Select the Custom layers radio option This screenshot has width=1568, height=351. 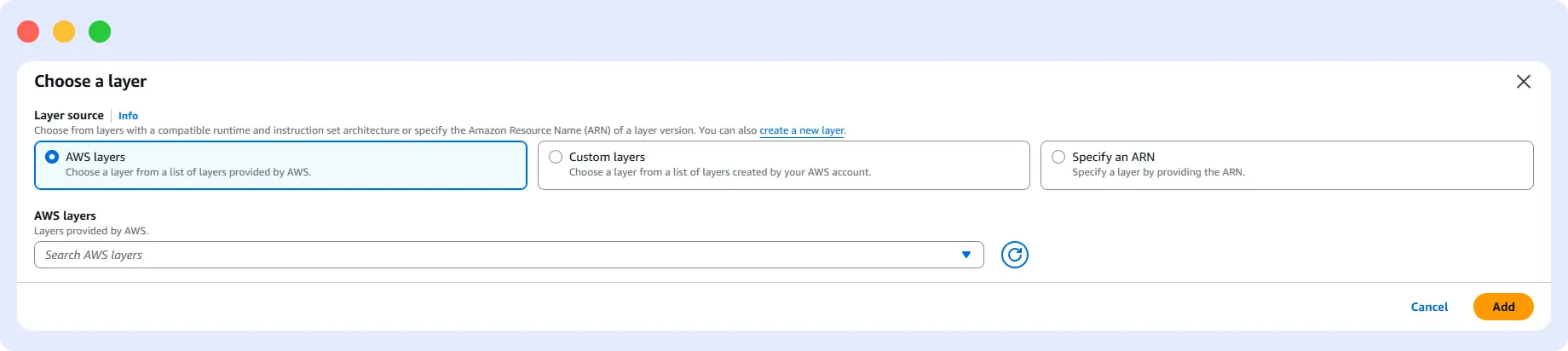[x=556, y=157]
